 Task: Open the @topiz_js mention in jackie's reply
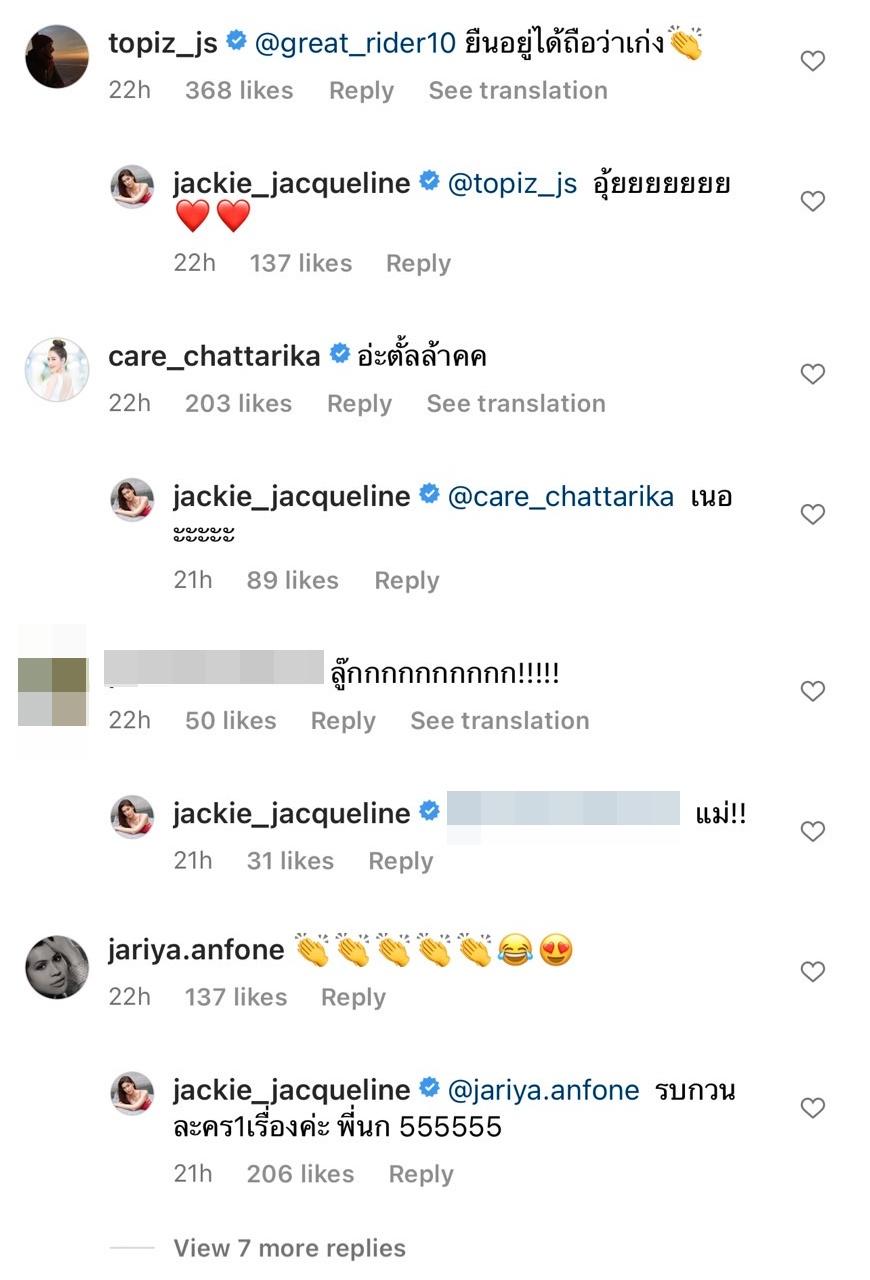tap(512, 184)
